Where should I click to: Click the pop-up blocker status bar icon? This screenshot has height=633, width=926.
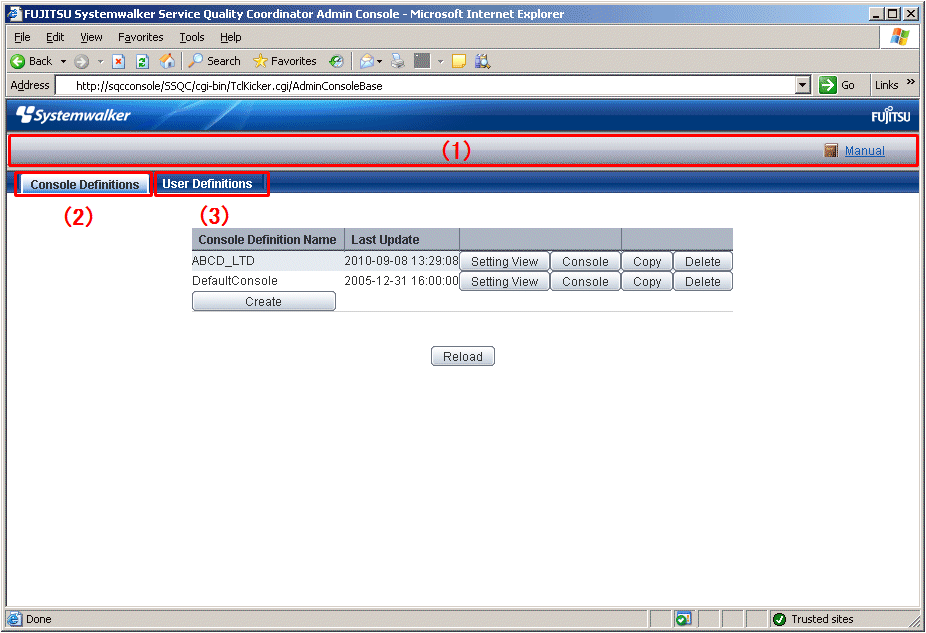coord(683,619)
